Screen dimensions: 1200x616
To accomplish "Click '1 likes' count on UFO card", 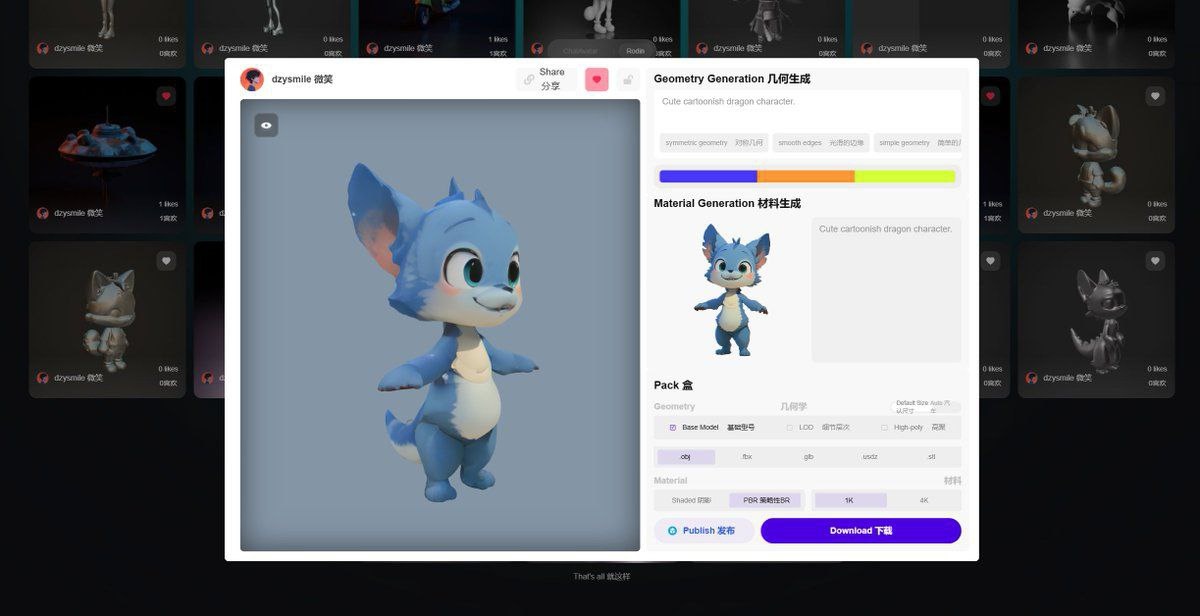I will coord(168,204).
